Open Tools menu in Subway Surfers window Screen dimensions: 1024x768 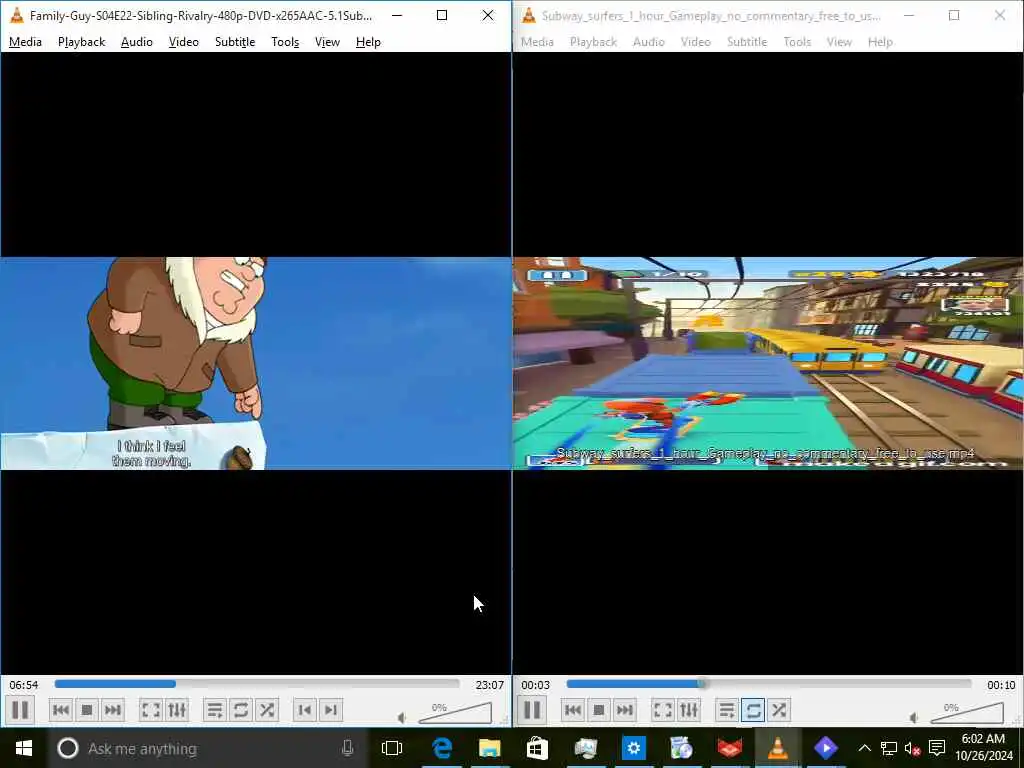point(797,42)
